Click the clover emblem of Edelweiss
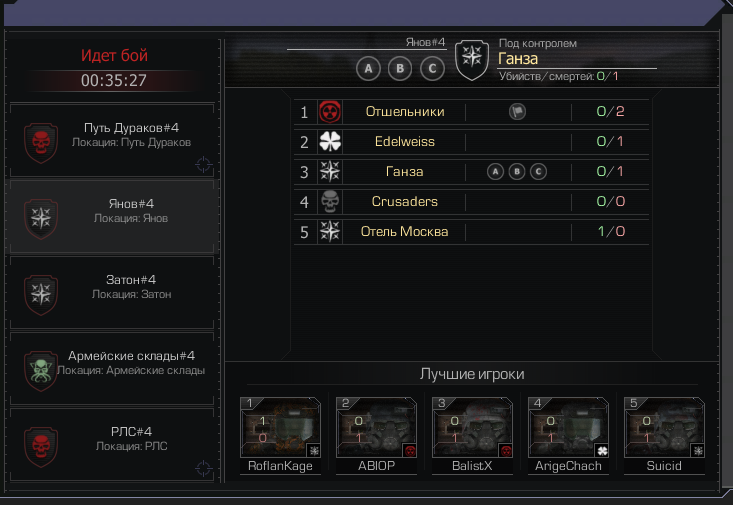 (330, 142)
